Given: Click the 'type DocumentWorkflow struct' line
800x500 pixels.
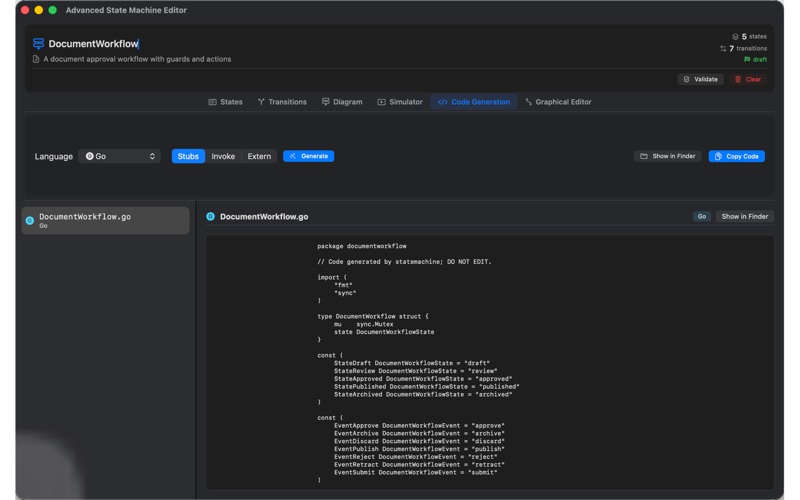Looking at the screenshot, I should click(x=373, y=316).
